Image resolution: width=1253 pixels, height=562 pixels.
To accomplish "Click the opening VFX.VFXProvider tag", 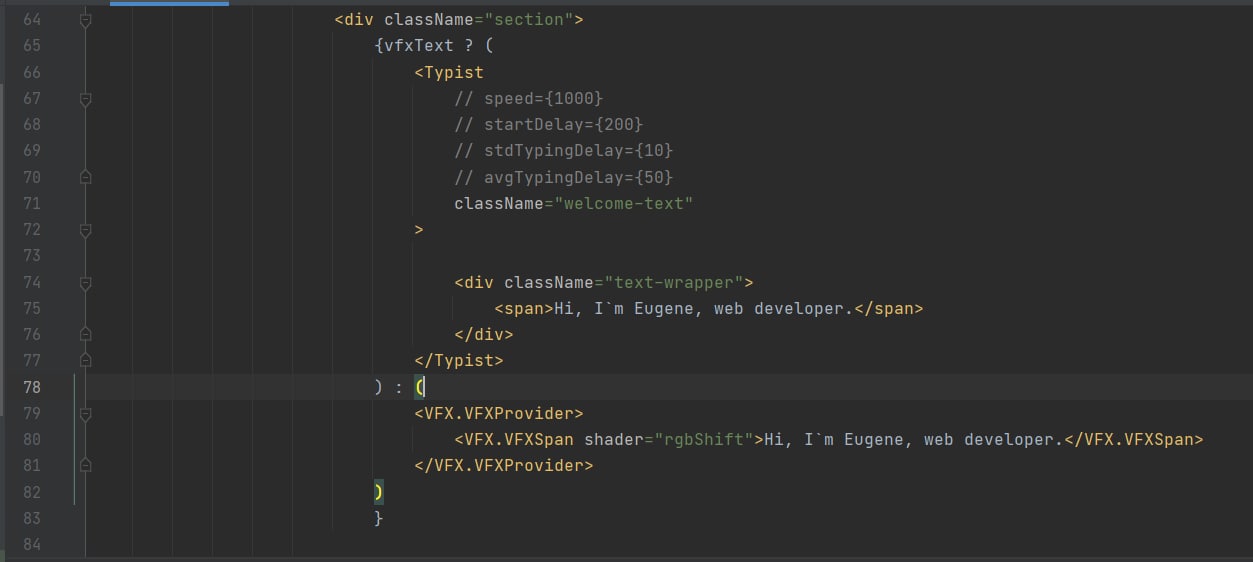I will (499, 413).
